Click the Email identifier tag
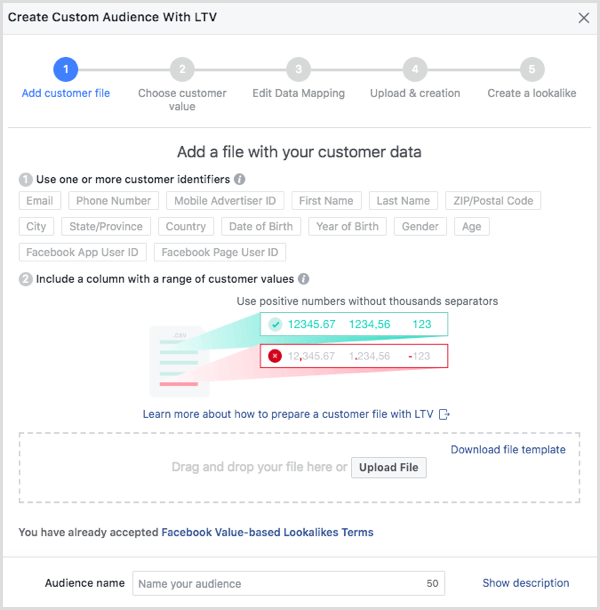The image size is (600, 610). (x=40, y=201)
